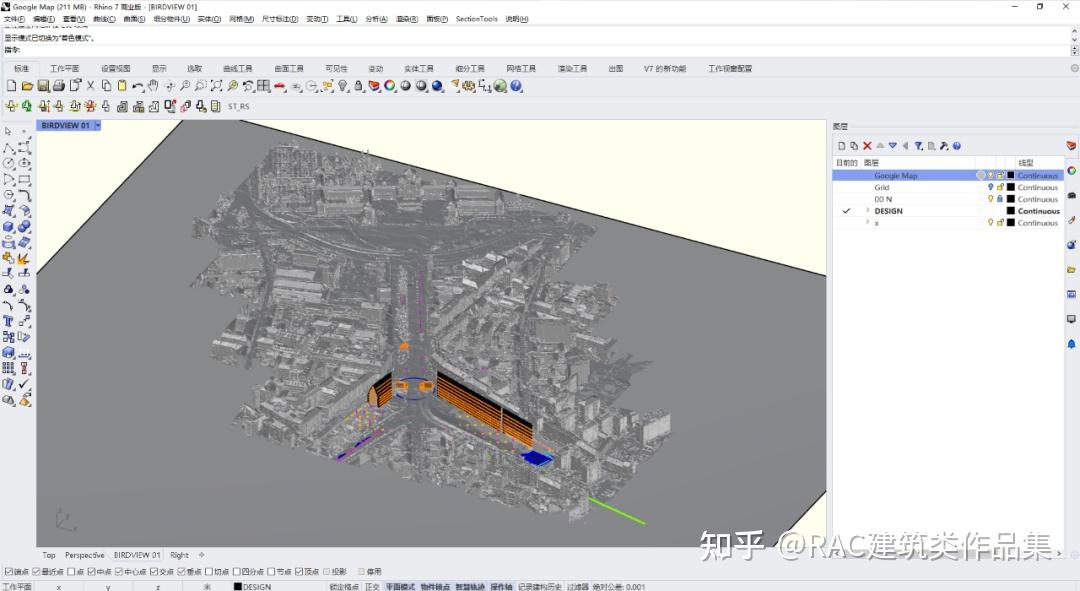
Task: Toggle lock on 00 N layer
Action: [x=1000, y=199]
